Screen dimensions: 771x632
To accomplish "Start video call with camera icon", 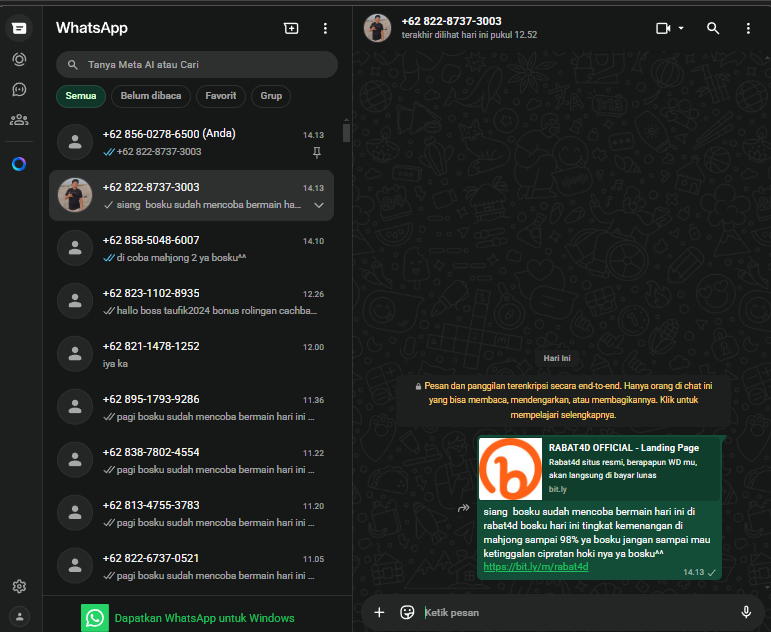I will [x=663, y=29].
